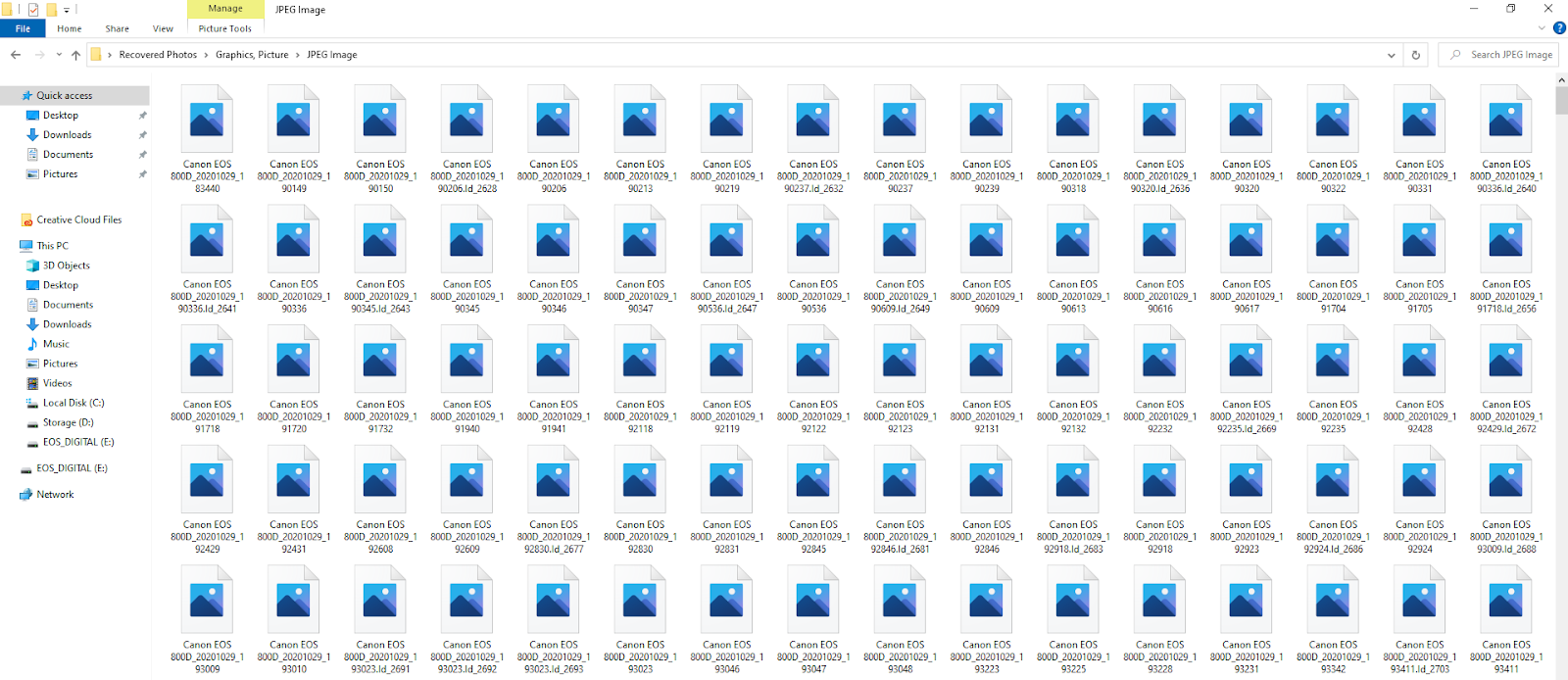Open 3D Objects folder icon
1568x680 pixels.
coord(33,266)
